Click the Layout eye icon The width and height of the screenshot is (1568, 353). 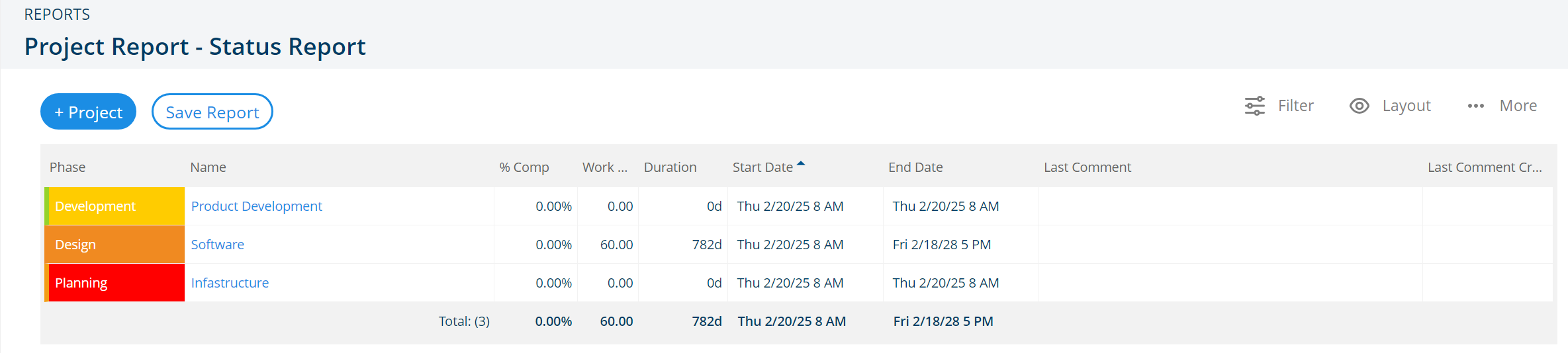click(1359, 106)
